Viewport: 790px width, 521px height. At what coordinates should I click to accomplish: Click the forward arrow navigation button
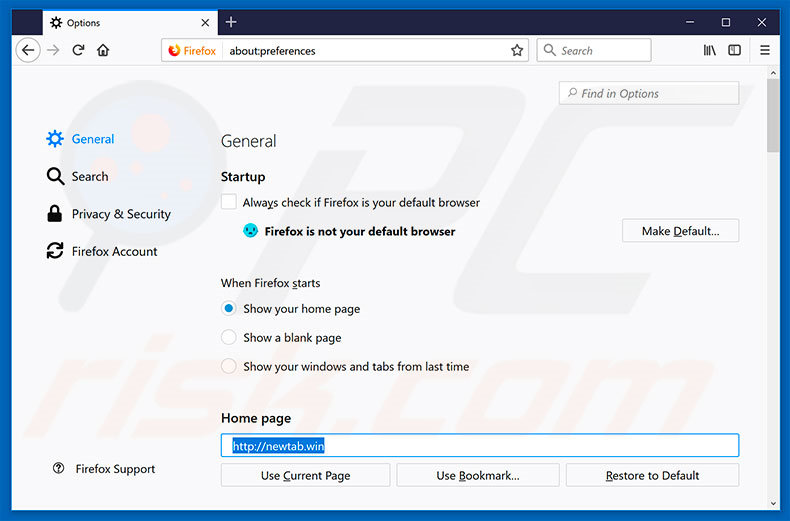(53, 50)
